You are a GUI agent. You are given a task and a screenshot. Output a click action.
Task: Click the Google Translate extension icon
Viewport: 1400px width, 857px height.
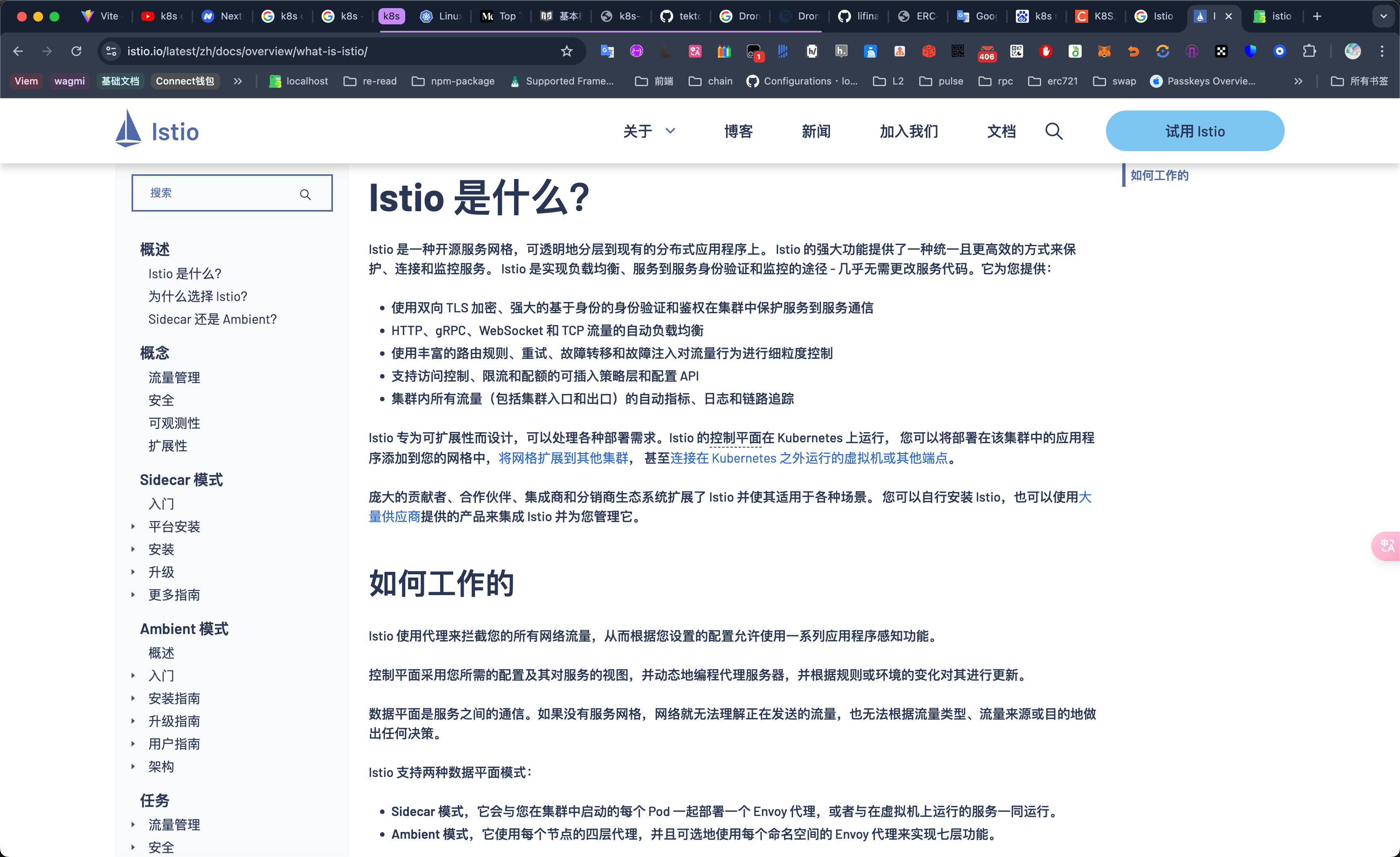click(x=607, y=51)
